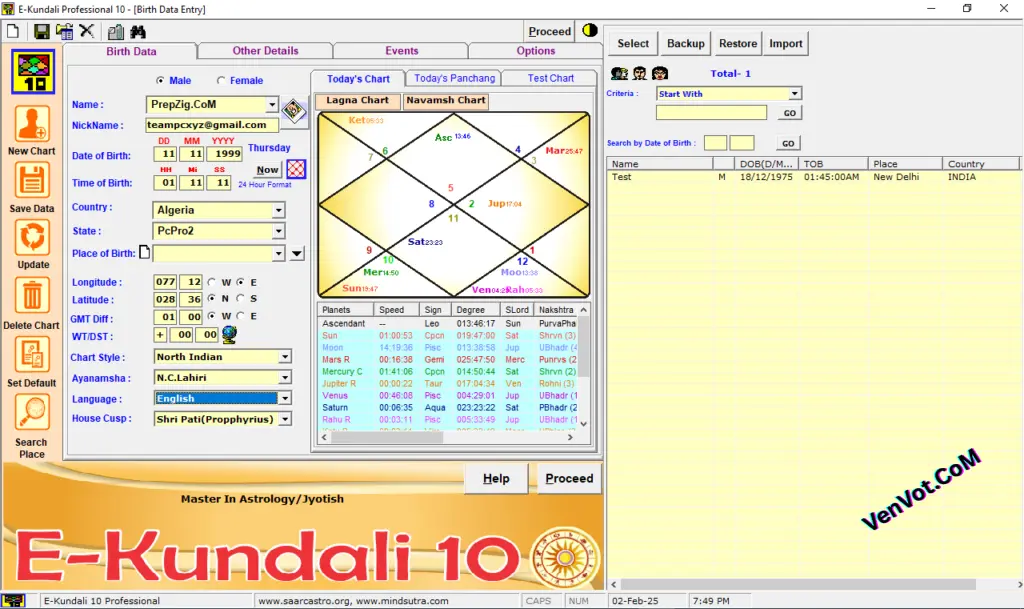Select Longitude E radio button
The height and width of the screenshot is (609, 1024).
pos(241,282)
